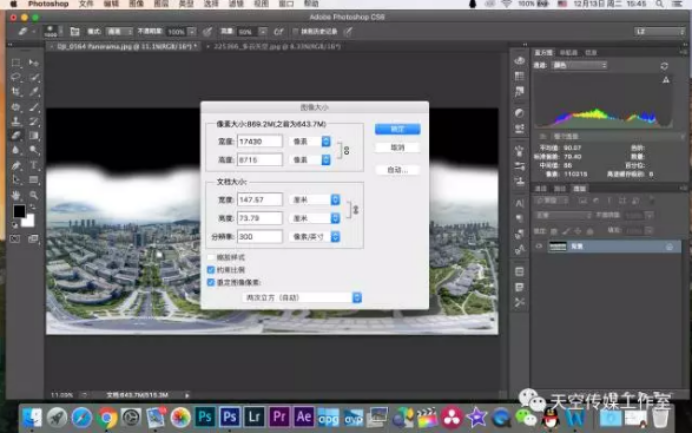Select the Zoom magnifier tool
The height and width of the screenshot is (433, 693).
coord(33,194)
